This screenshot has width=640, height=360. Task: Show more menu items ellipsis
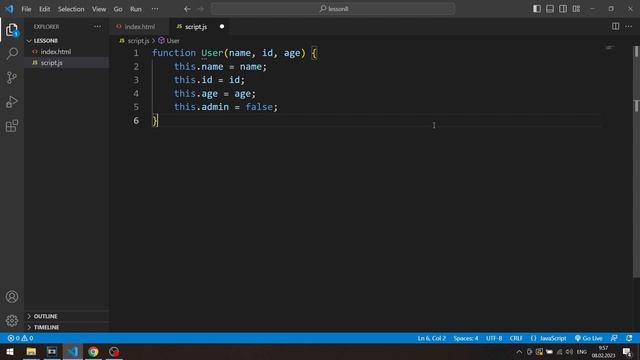155,9
